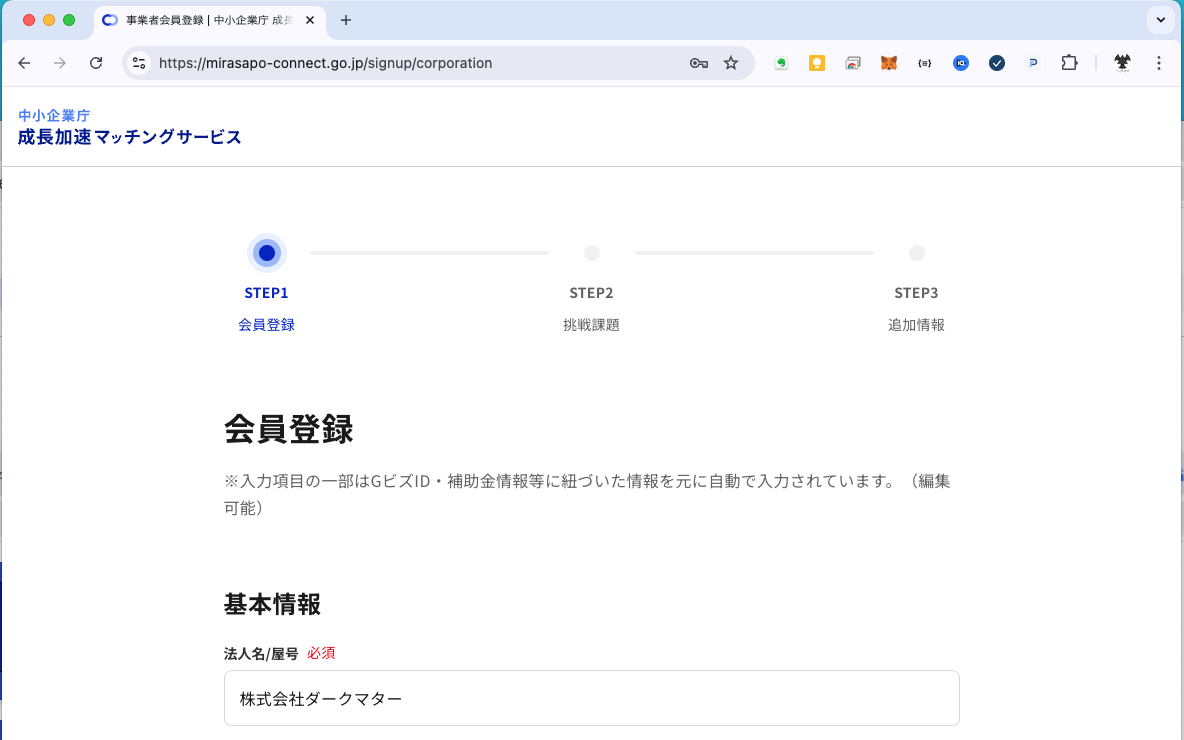The width and height of the screenshot is (1184, 740).
Task: Close the 事業者会員登録 tab
Action: pos(310,20)
